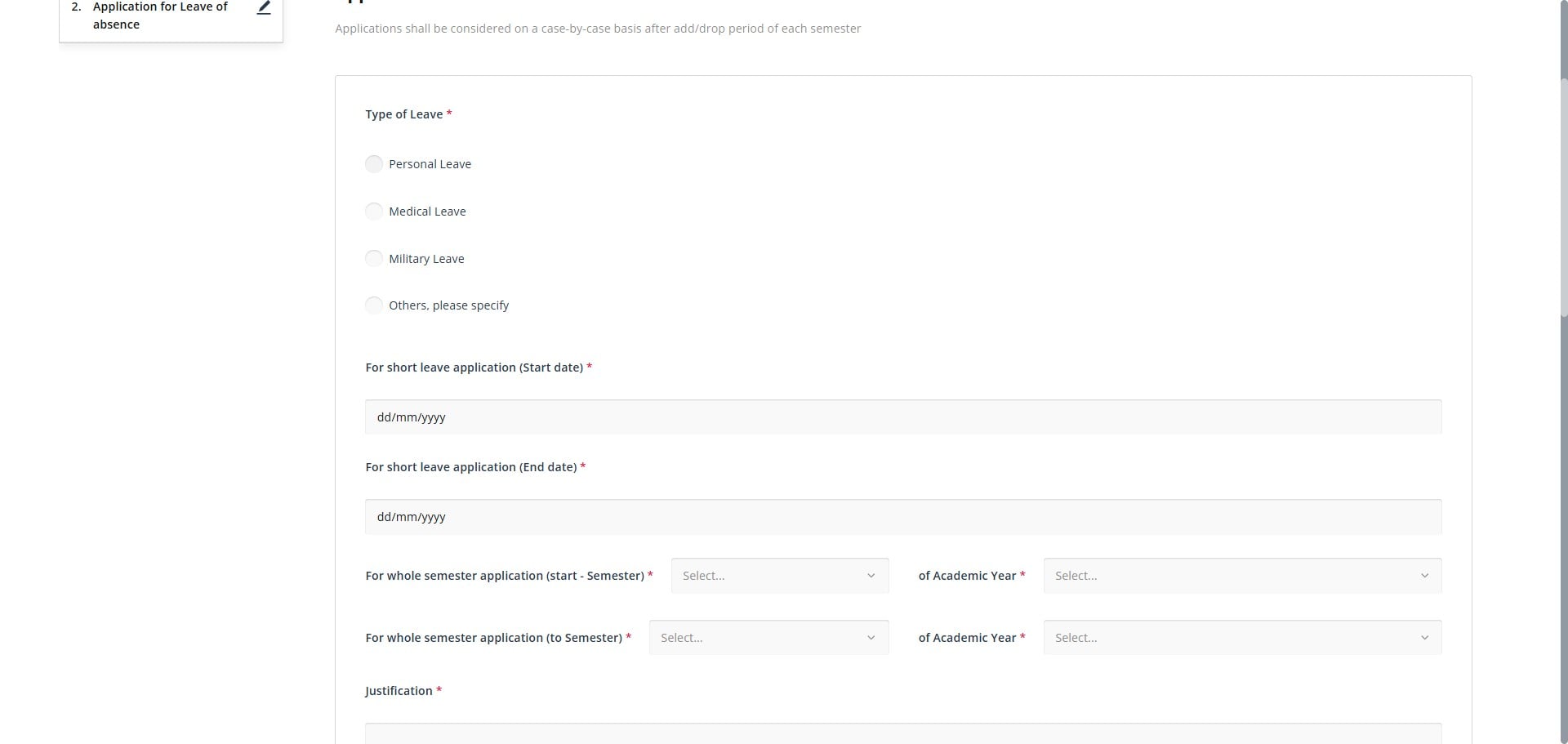Click 'For whole semester application (to Semester)' label
The image size is (1568, 744).
(x=493, y=638)
